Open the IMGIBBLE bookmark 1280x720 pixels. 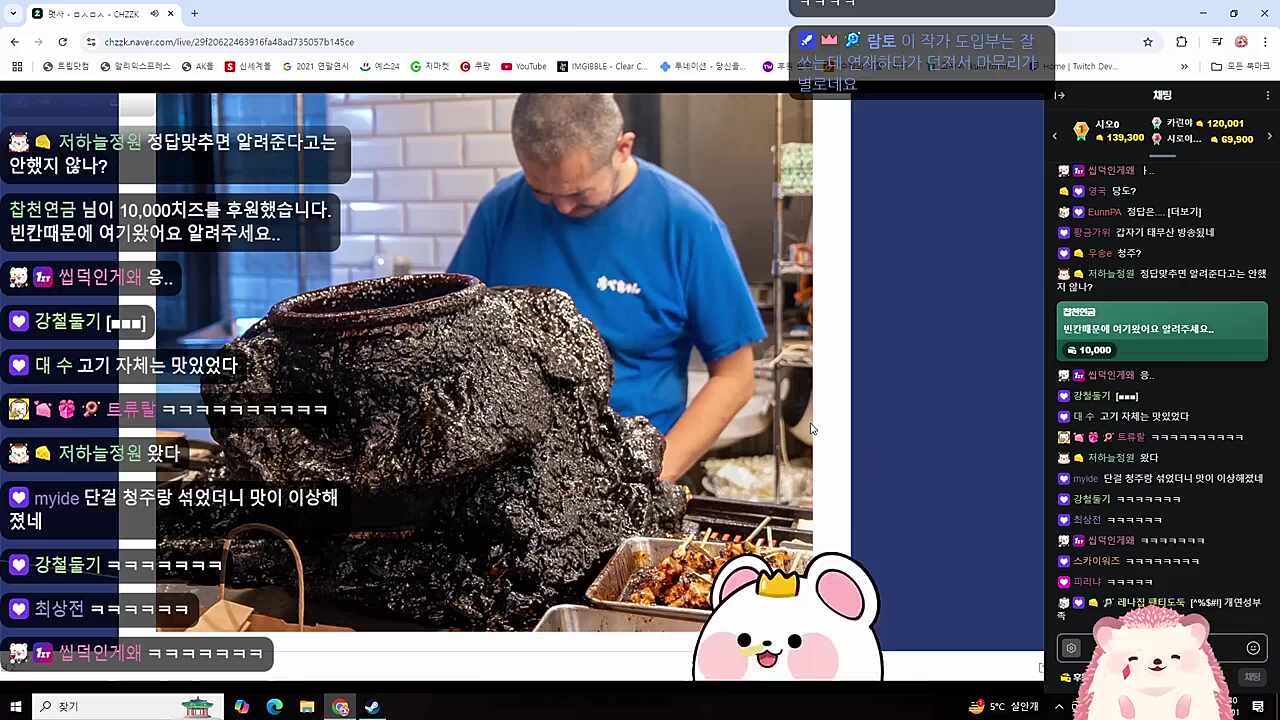[602, 67]
